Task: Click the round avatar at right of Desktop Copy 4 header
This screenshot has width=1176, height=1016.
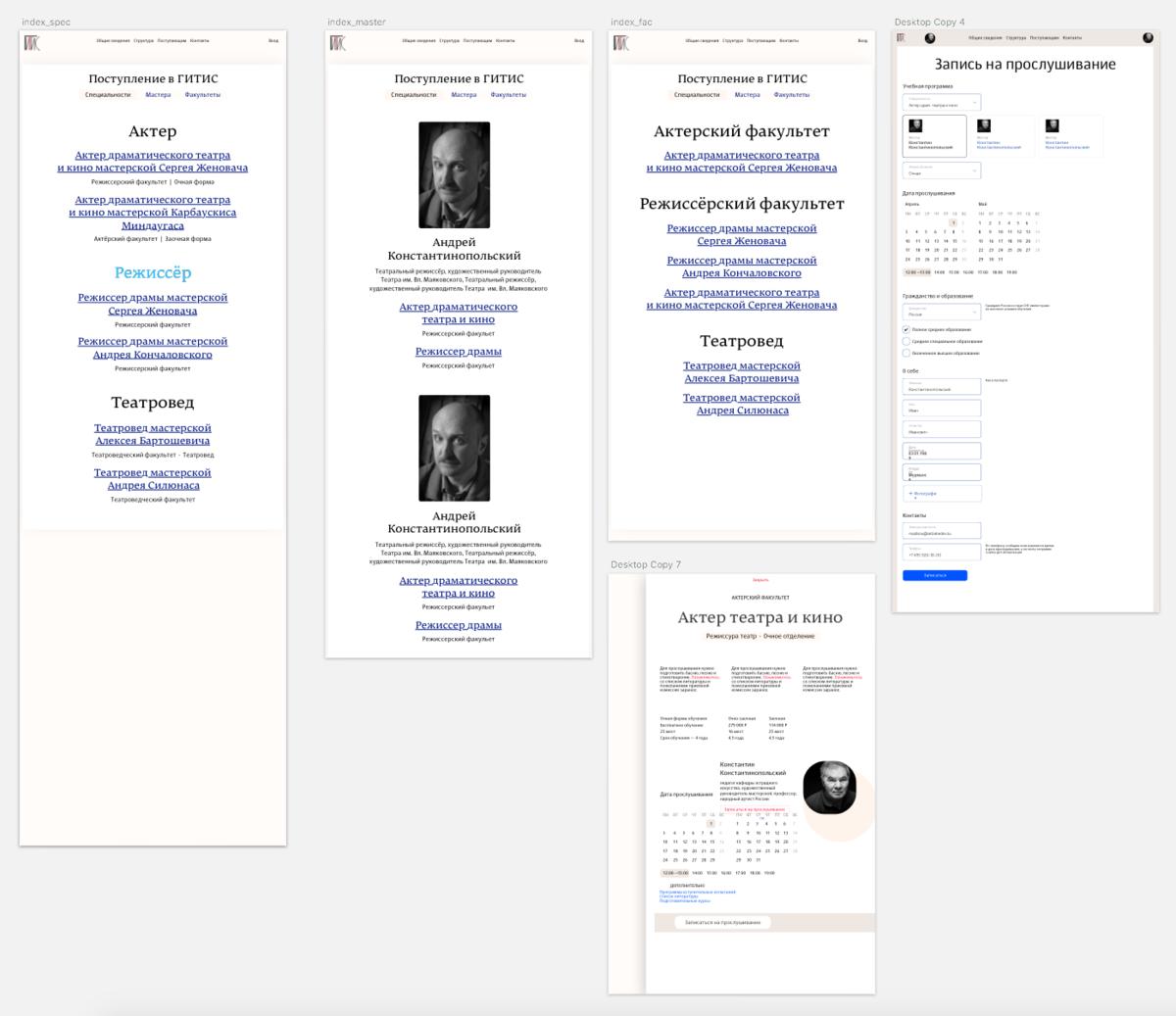Action: 1148,37
